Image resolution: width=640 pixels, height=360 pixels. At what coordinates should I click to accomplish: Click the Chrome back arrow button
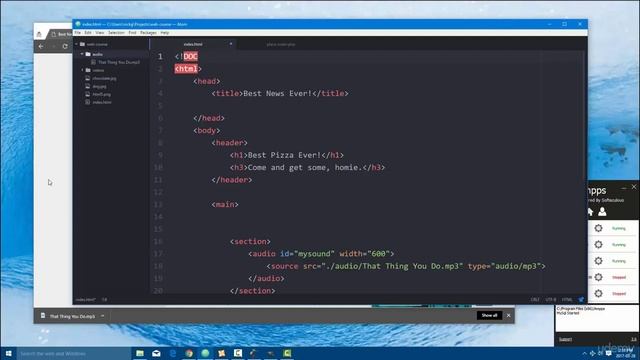(x=41, y=46)
